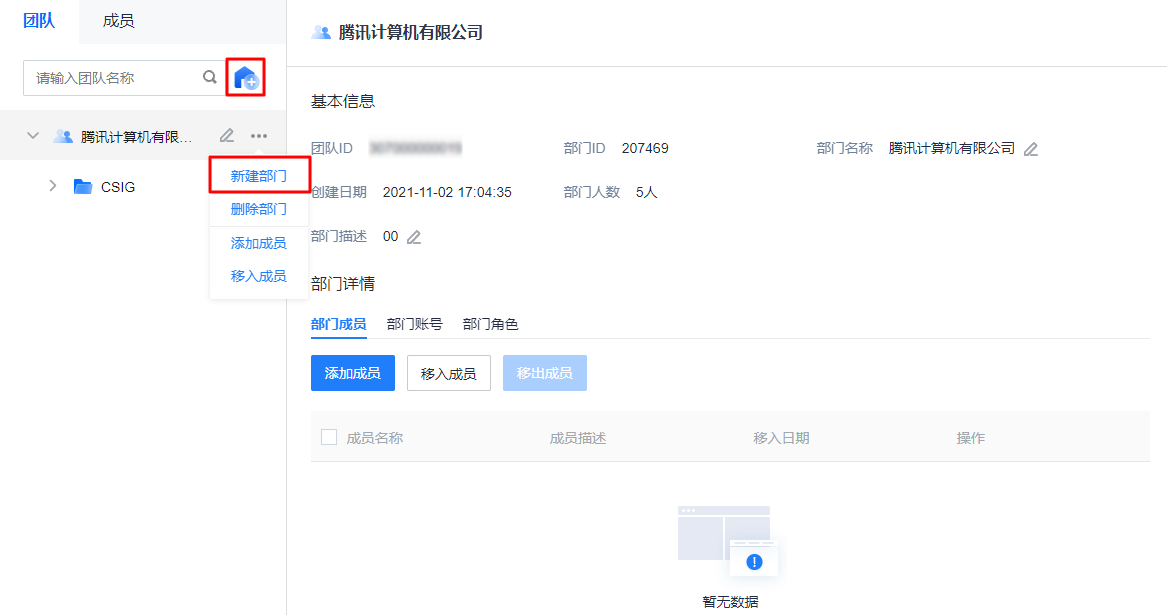This screenshot has width=1167, height=615.
Task: Choose 移入成员 from the context menu
Action: pos(258,276)
